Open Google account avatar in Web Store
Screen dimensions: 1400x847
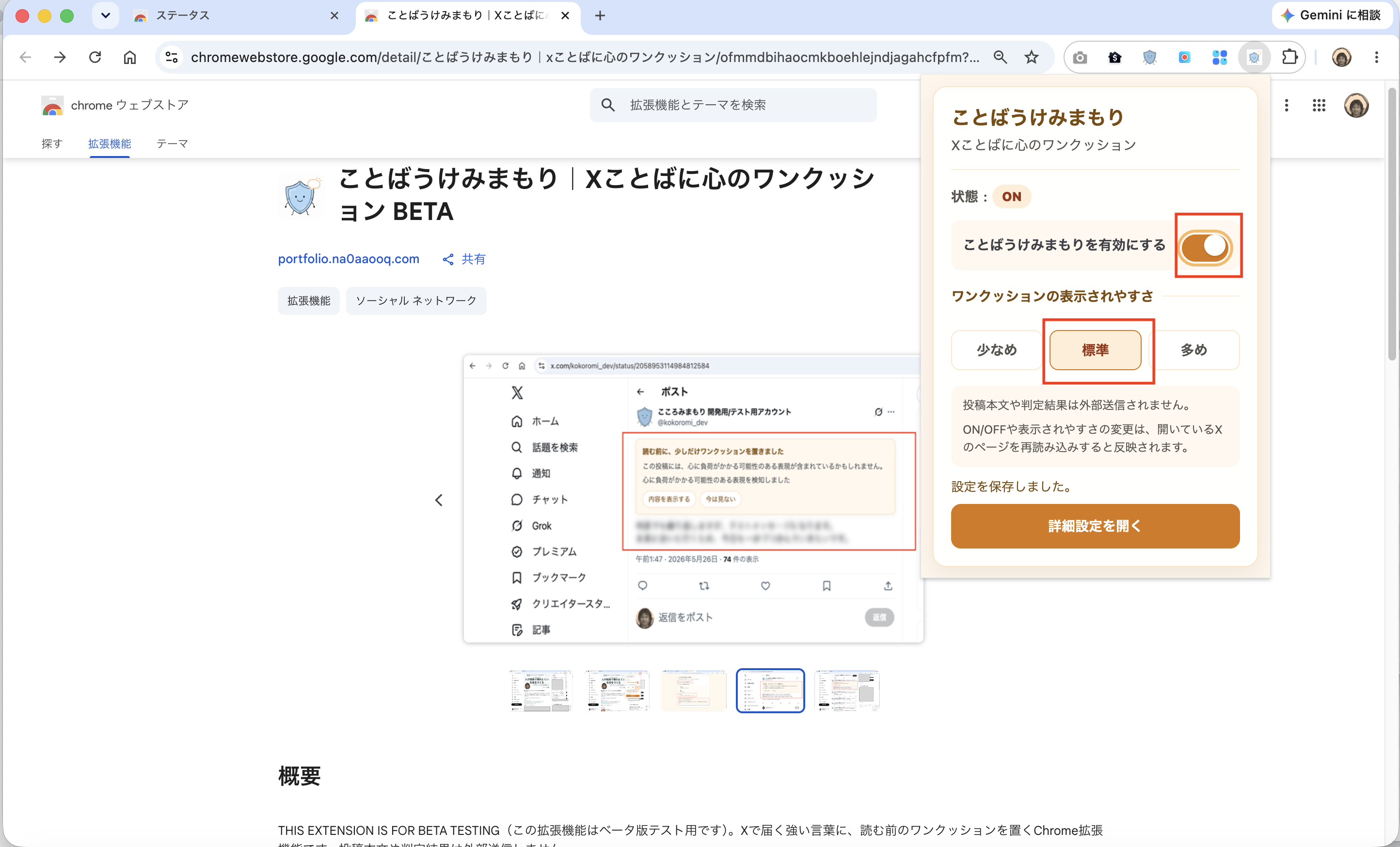[1356, 105]
